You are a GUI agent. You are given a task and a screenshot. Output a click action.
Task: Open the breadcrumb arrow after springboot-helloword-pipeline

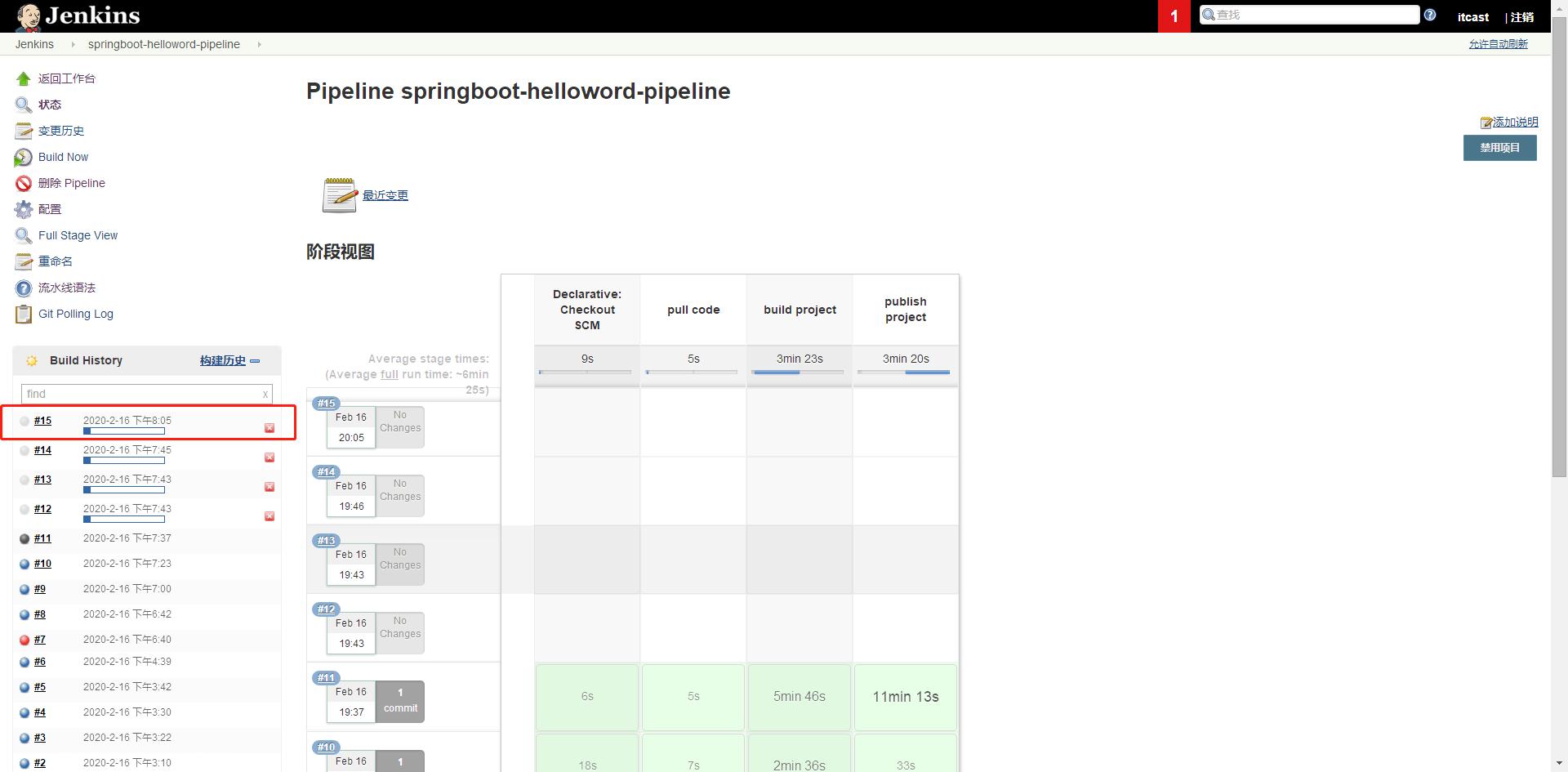259,45
